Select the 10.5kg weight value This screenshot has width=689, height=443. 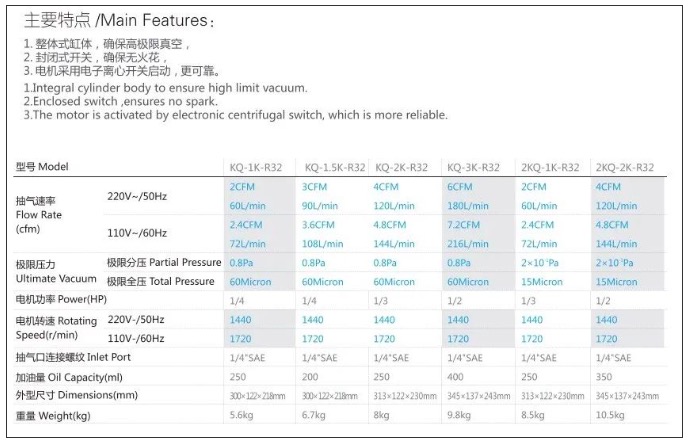(610, 415)
